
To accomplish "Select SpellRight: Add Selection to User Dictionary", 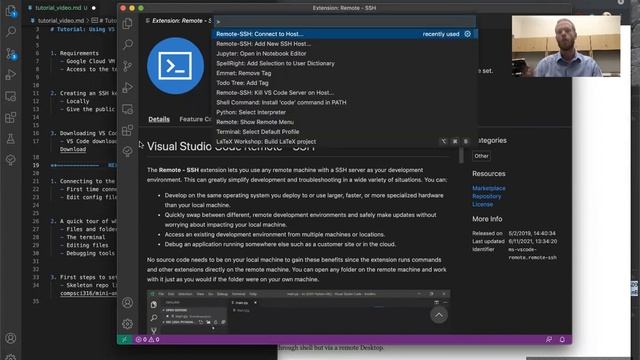I will point(344,63).
